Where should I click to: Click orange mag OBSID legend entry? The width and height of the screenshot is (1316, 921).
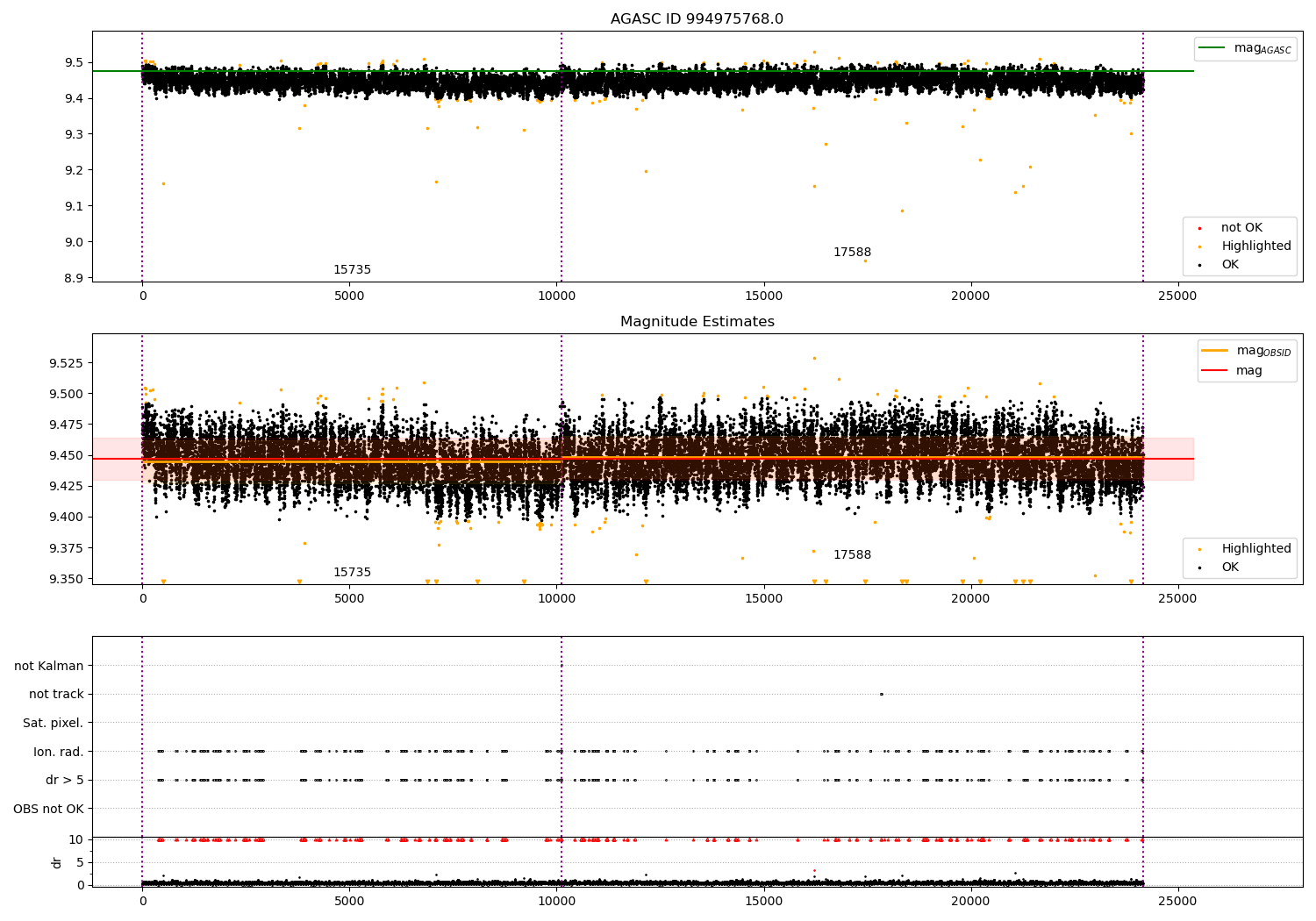[1246, 351]
